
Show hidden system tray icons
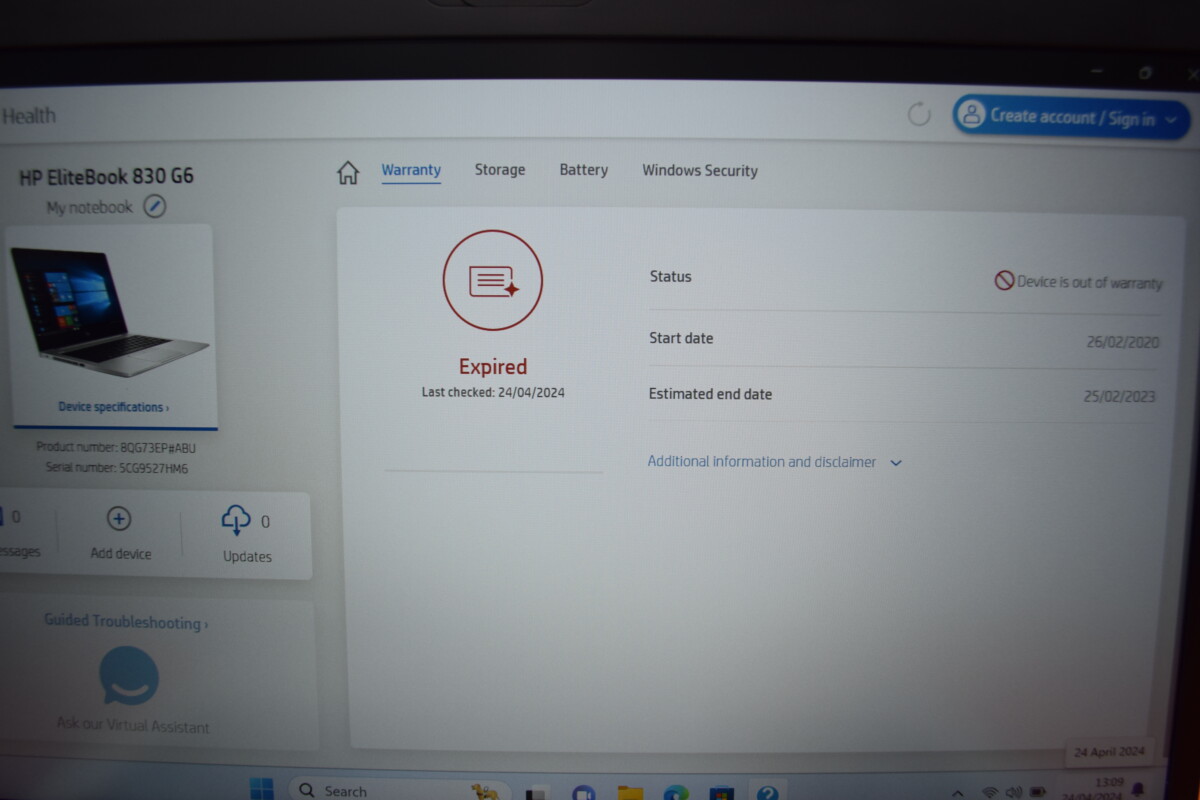pyautogui.click(x=959, y=793)
